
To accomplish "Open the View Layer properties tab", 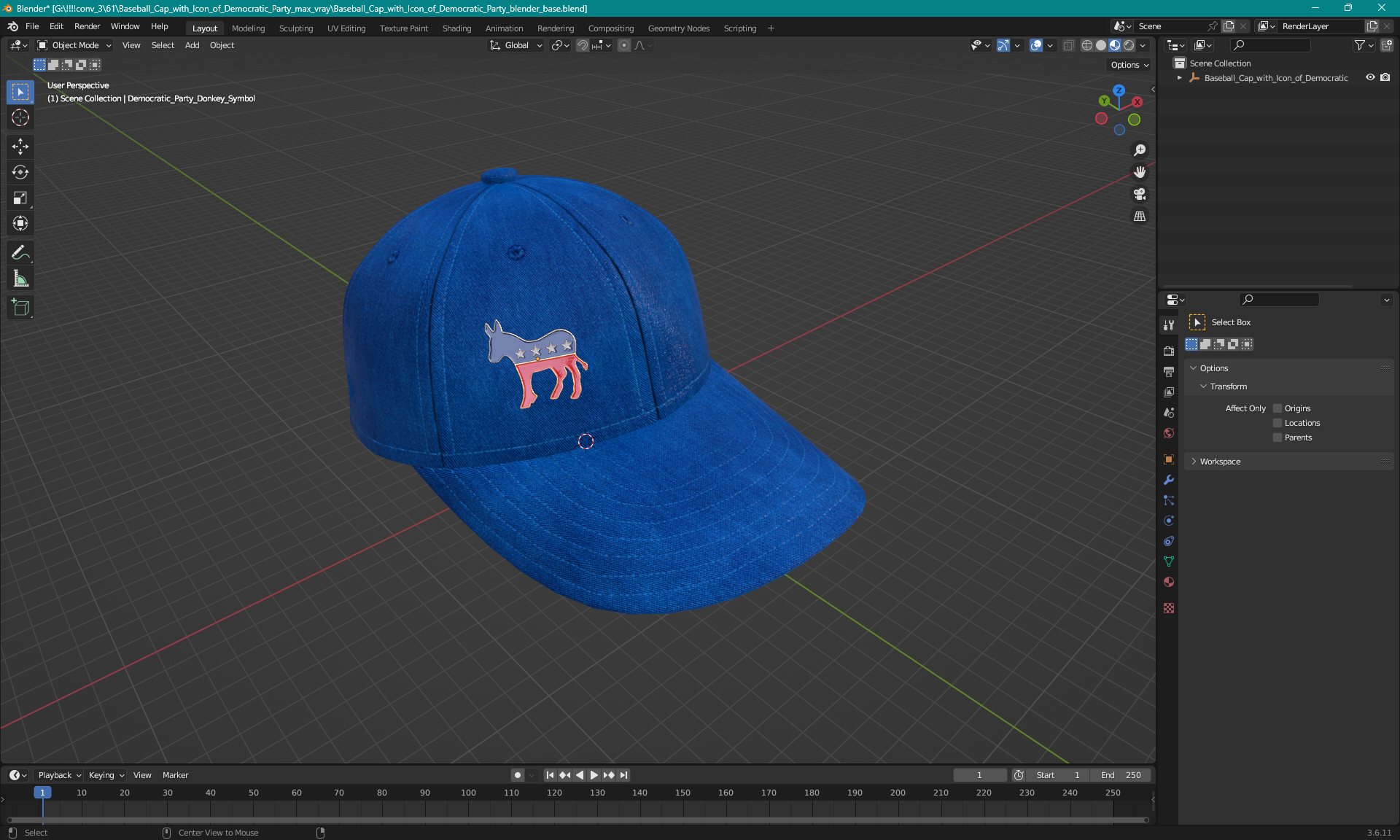I will pos(1169,392).
